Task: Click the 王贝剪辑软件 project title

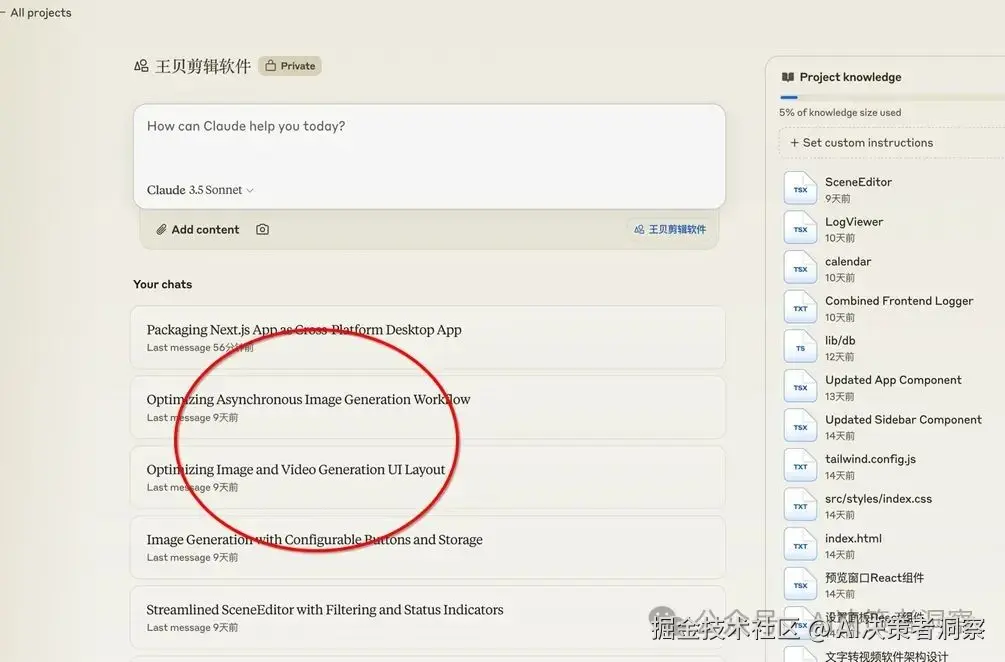Action: (x=203, y=66)
